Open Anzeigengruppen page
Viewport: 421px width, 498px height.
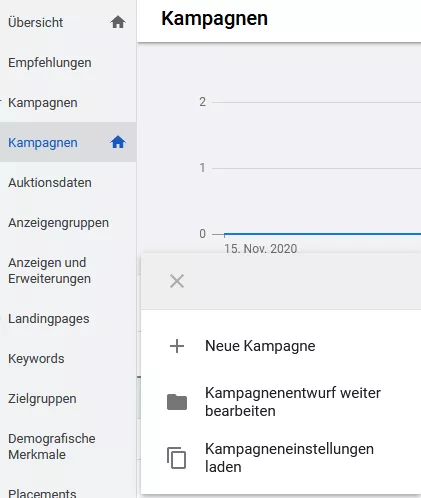[x=58, y=223]
